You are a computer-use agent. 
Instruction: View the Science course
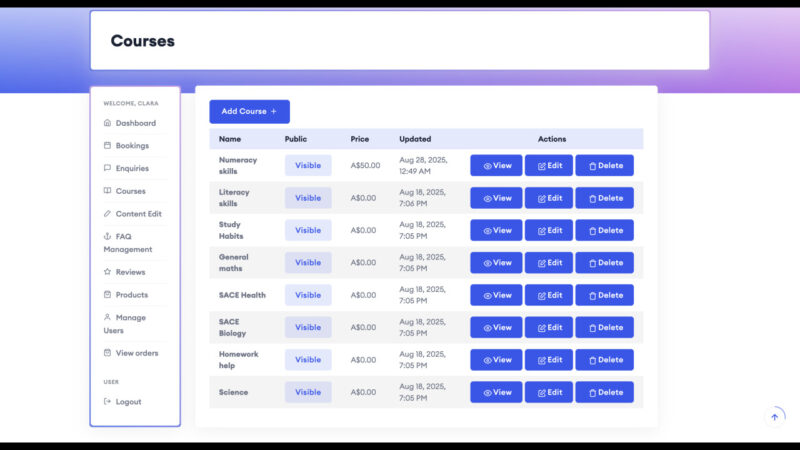pos(496,392)
